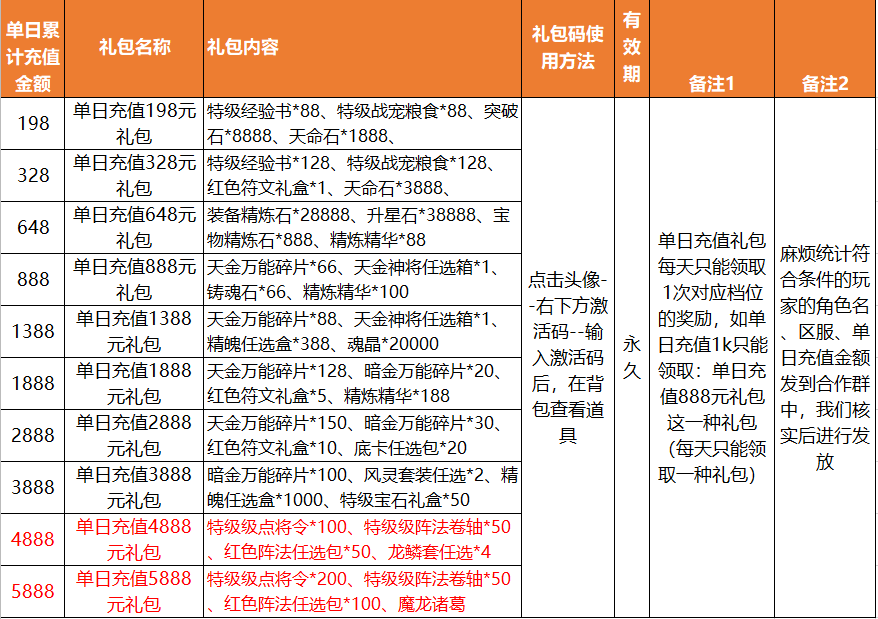Select the '单日充值888元礼包' name cell
878x619 pixels.
134,280
